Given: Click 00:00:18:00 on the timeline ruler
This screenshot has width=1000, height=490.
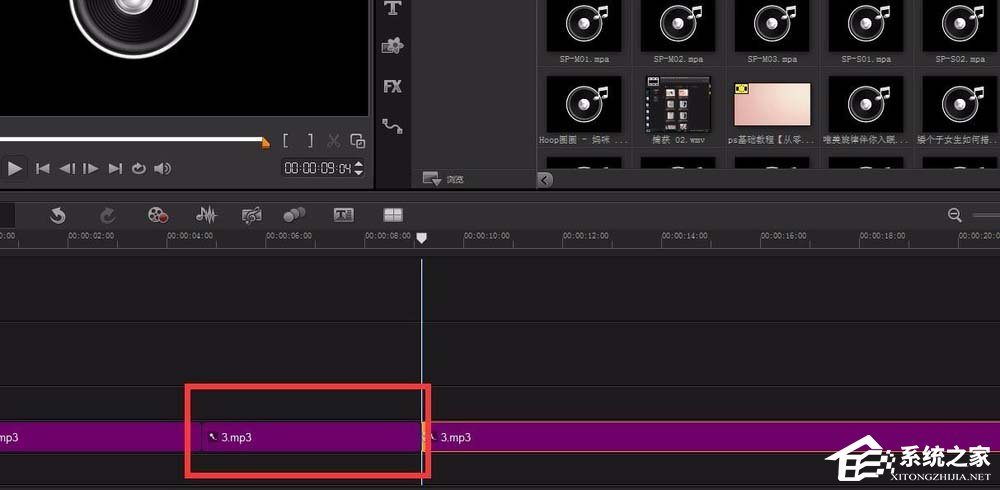Looking at the screenshot, I should pyautogui.click(x=883, y=236).
